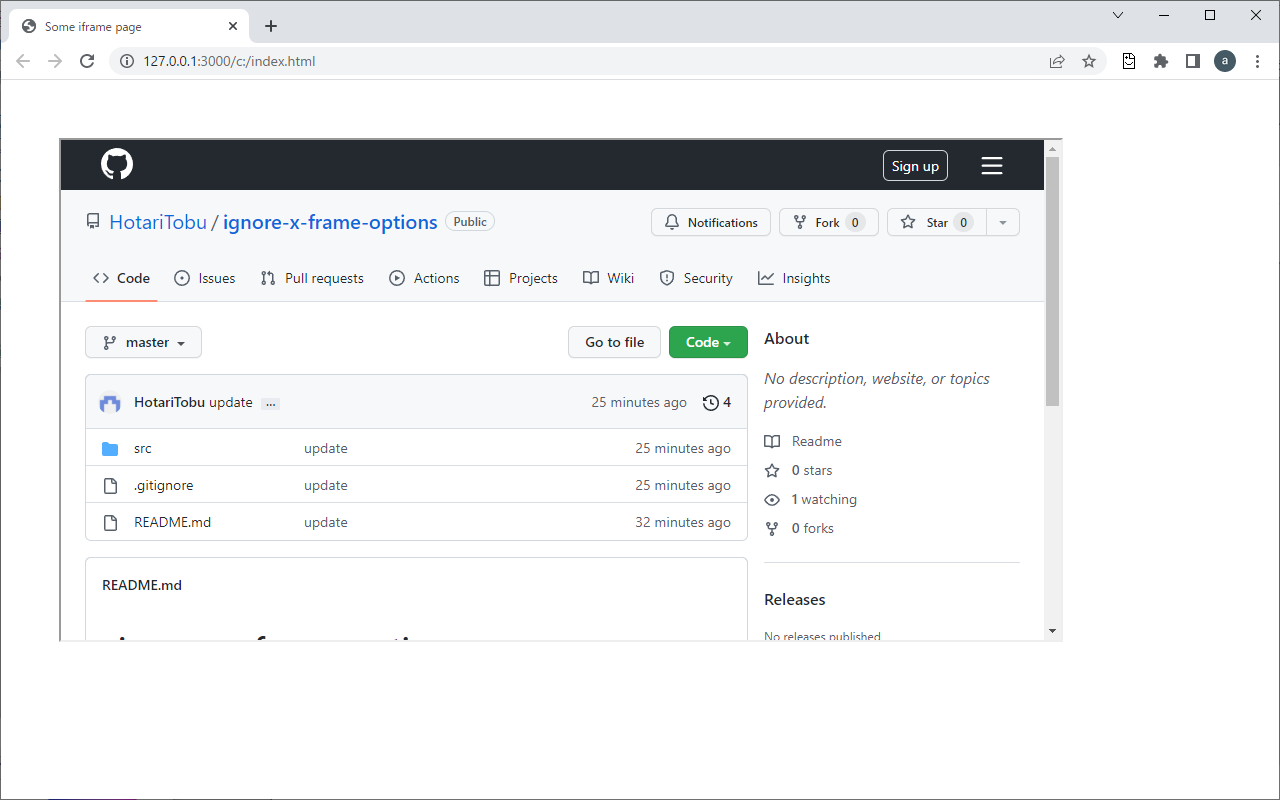Go back in Chrome

click(x=23, y=61)
